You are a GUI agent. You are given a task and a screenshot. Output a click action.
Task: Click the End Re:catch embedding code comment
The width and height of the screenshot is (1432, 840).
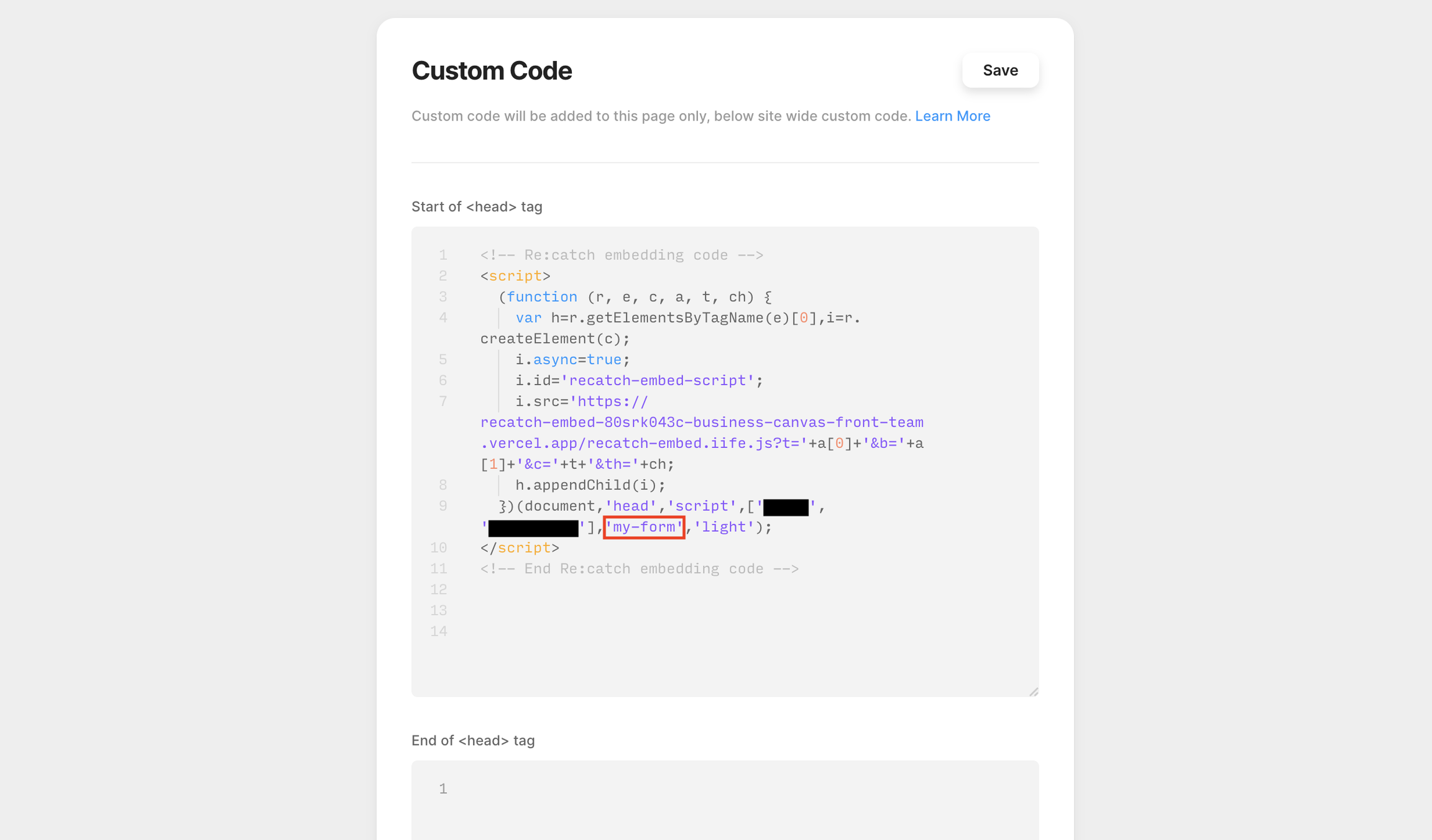[x=639, y=569]
